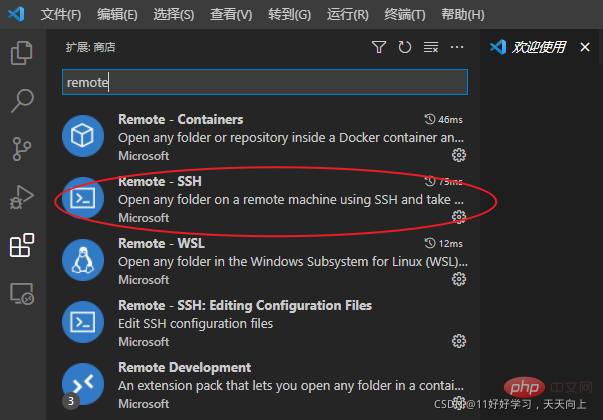This screenshot has height=420, width=603.
Task: Open the 文件(F) menu
Action: click(61, 15)
